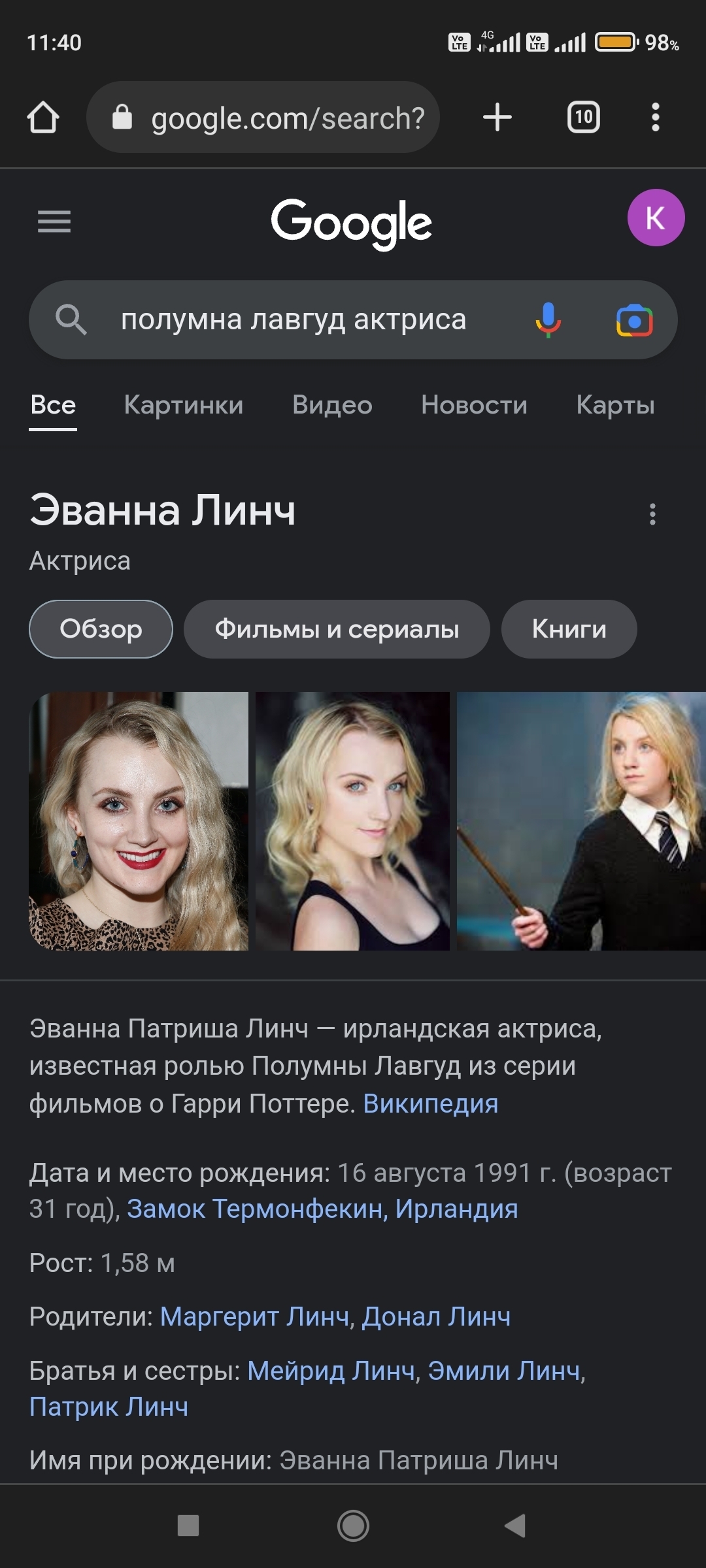706x1568 pixels.
Task: Open more options for Эванна Линч panel
Action: point(652,514)
